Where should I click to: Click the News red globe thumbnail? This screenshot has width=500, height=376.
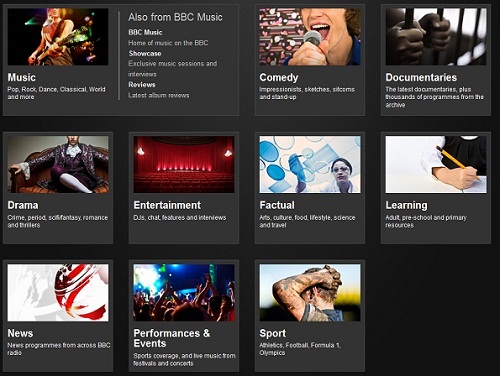(x=58, y=293)
